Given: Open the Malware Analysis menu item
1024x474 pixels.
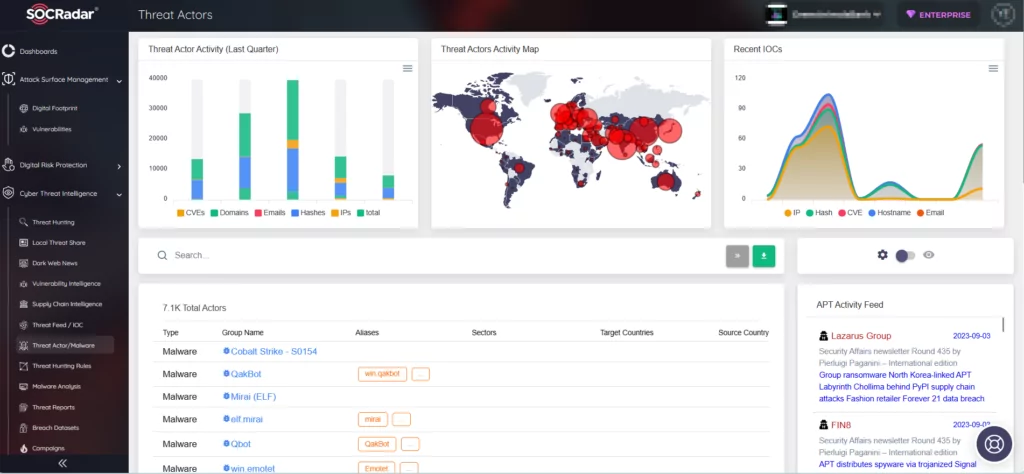Looking at the screenshot, I should [56, 387].
